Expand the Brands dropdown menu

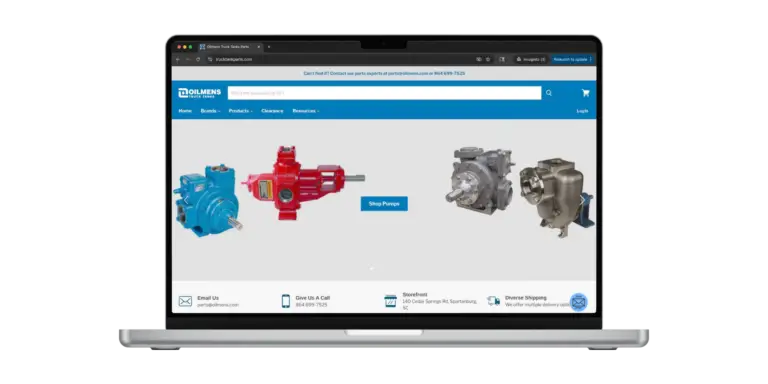click(x=210, y=111)
